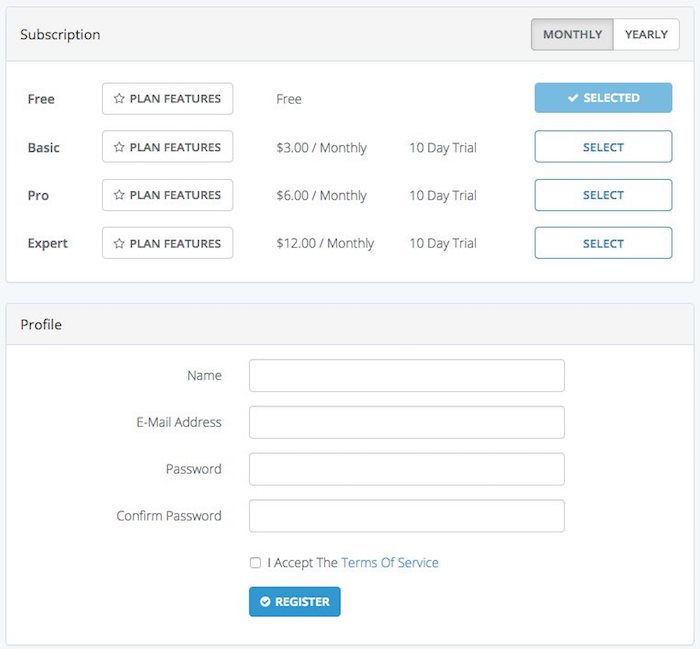Image resolution: width=700 pixels, height=649 pixels.
Task: Click star icon in Pro plan features
Action: (119, 195)
